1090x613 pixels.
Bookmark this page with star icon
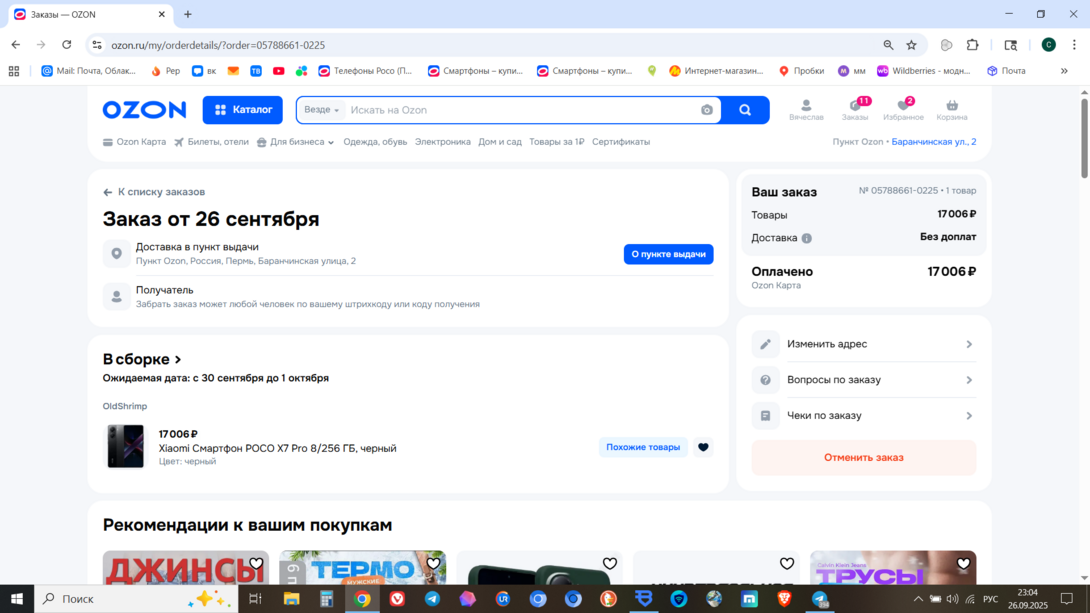click(911, 45)
